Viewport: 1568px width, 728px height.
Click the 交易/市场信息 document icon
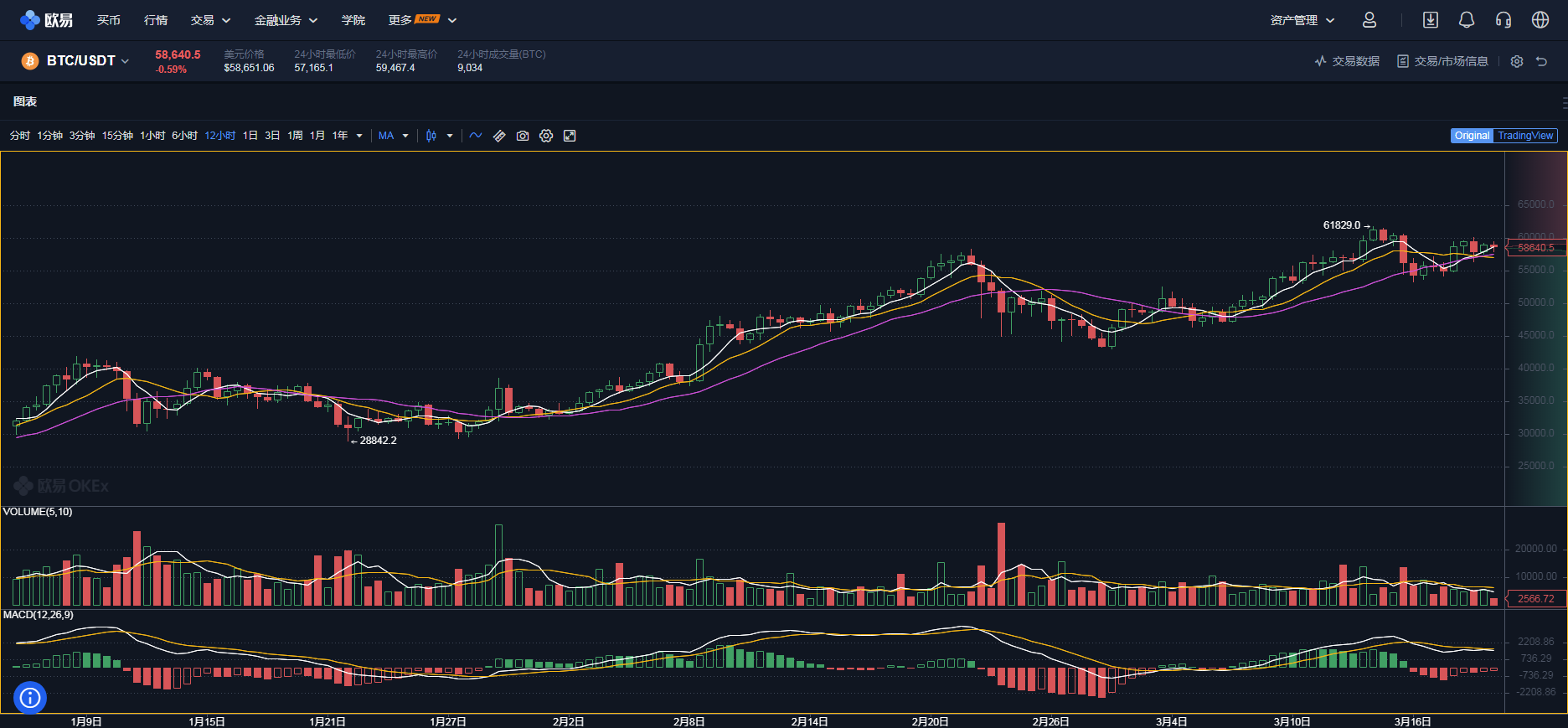[1403, 61]
